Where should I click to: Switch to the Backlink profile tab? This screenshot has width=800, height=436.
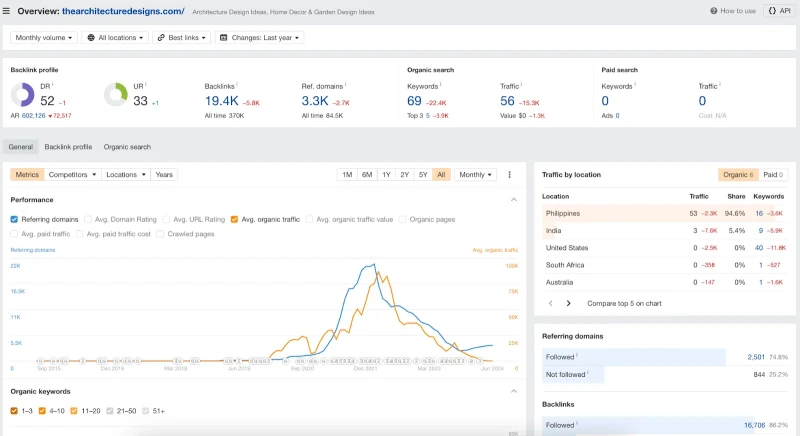68,147
